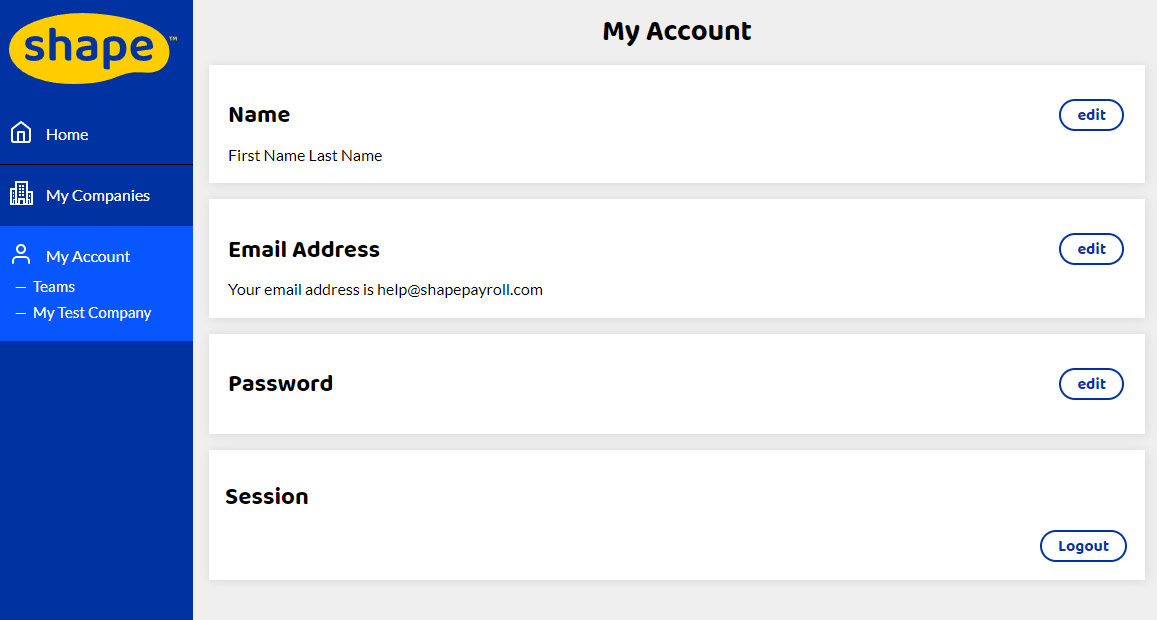Click the My Account person icon

pos(21,255)
